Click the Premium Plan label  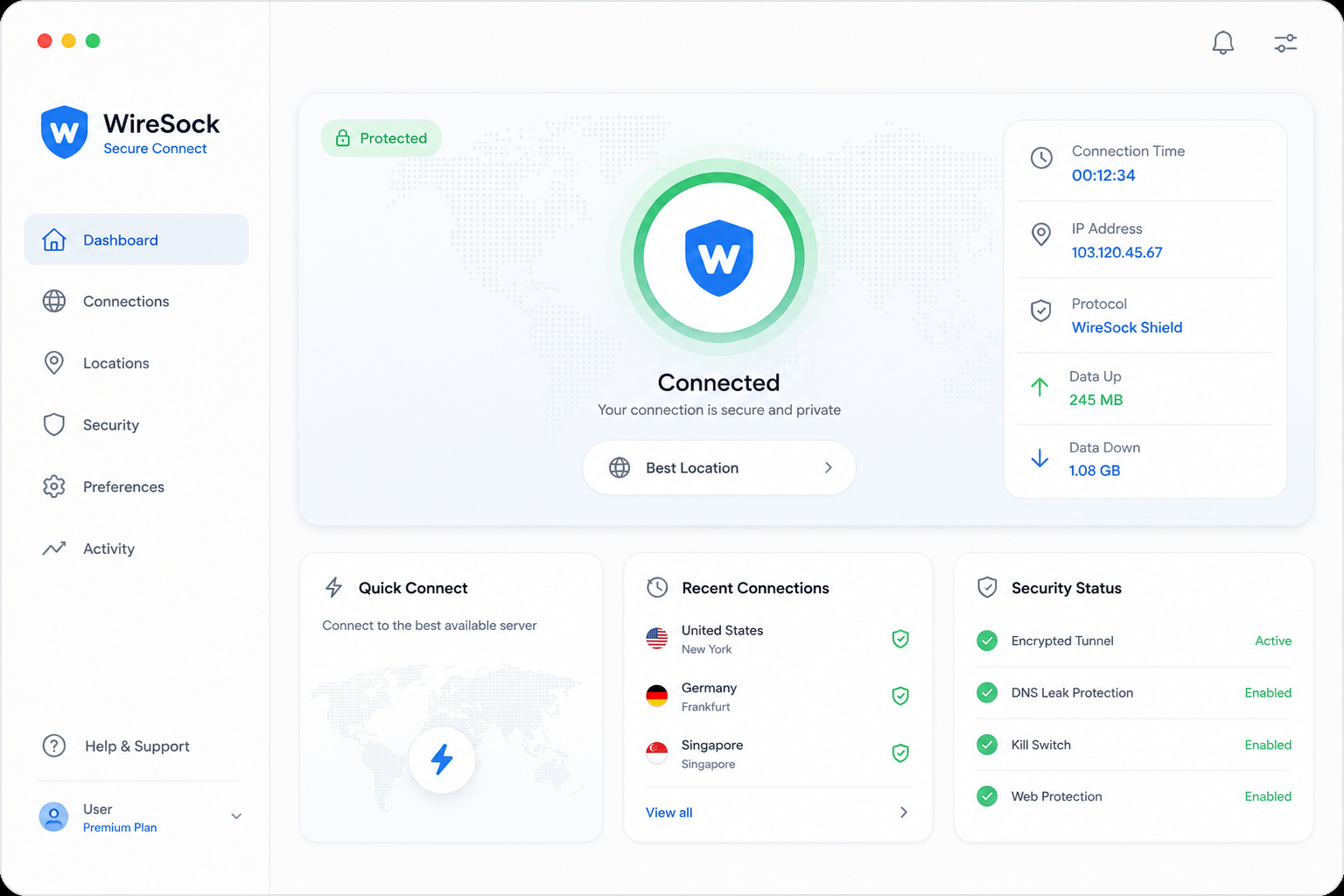(120, 827)
